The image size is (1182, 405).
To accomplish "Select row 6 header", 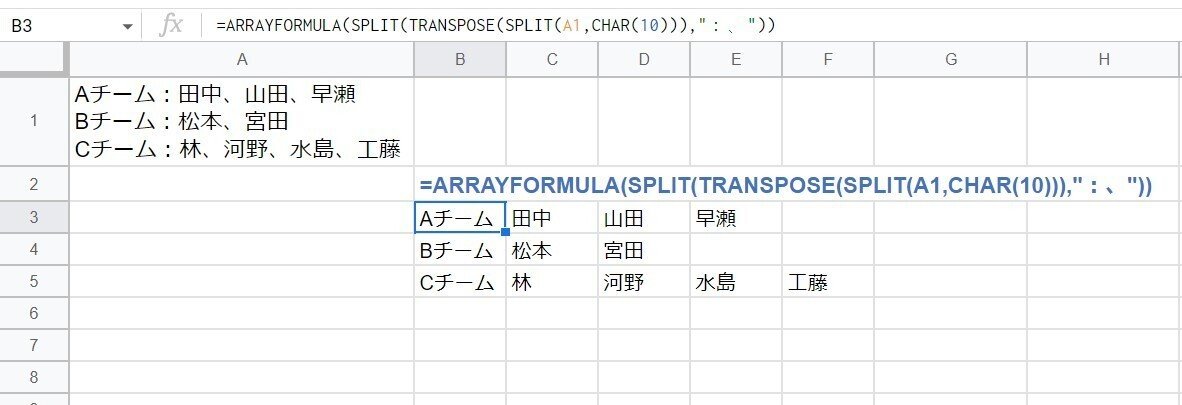I will pyautogui.click(x=33, y=313).
